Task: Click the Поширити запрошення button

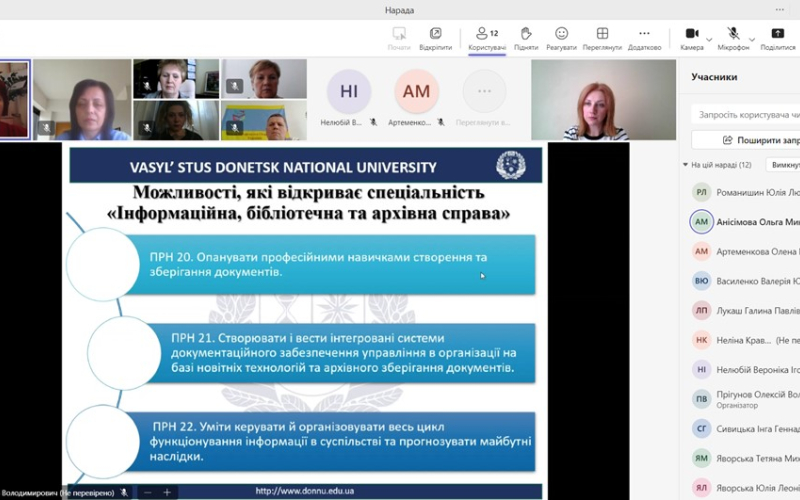Action: pyautogui.click(x=745, y=140)
